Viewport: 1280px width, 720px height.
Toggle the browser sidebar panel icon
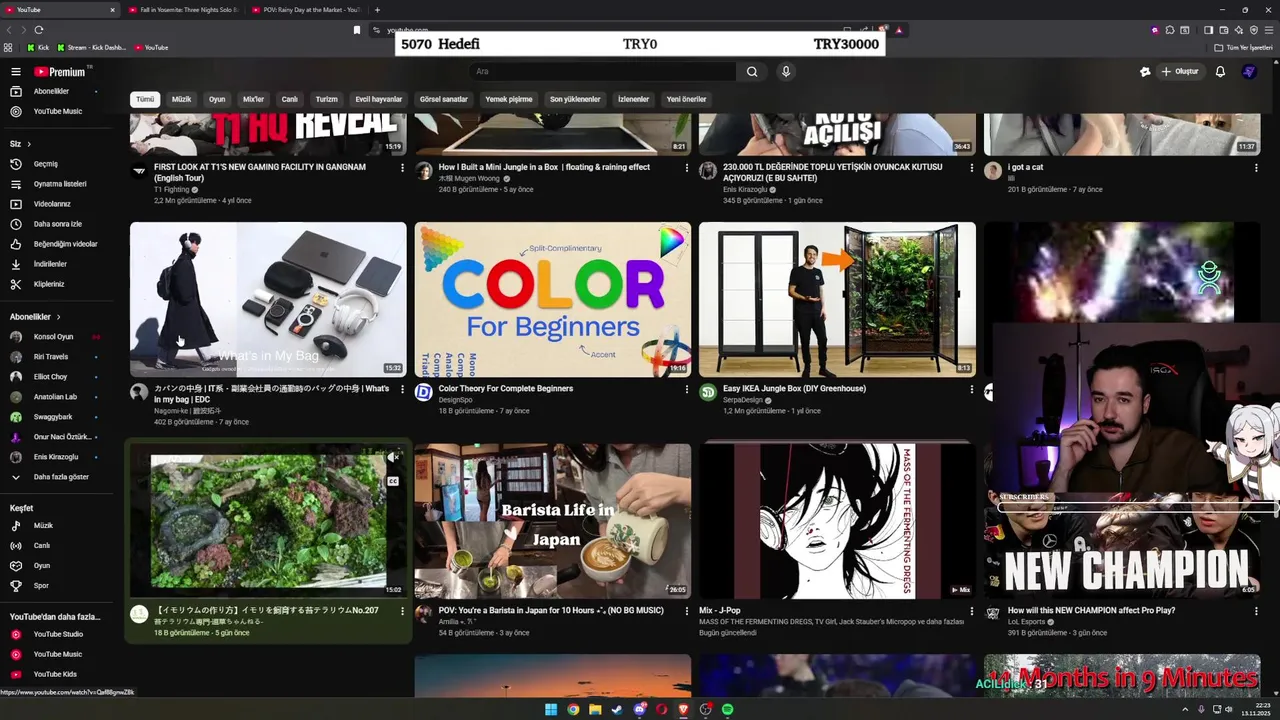[x=1208, y=30]
